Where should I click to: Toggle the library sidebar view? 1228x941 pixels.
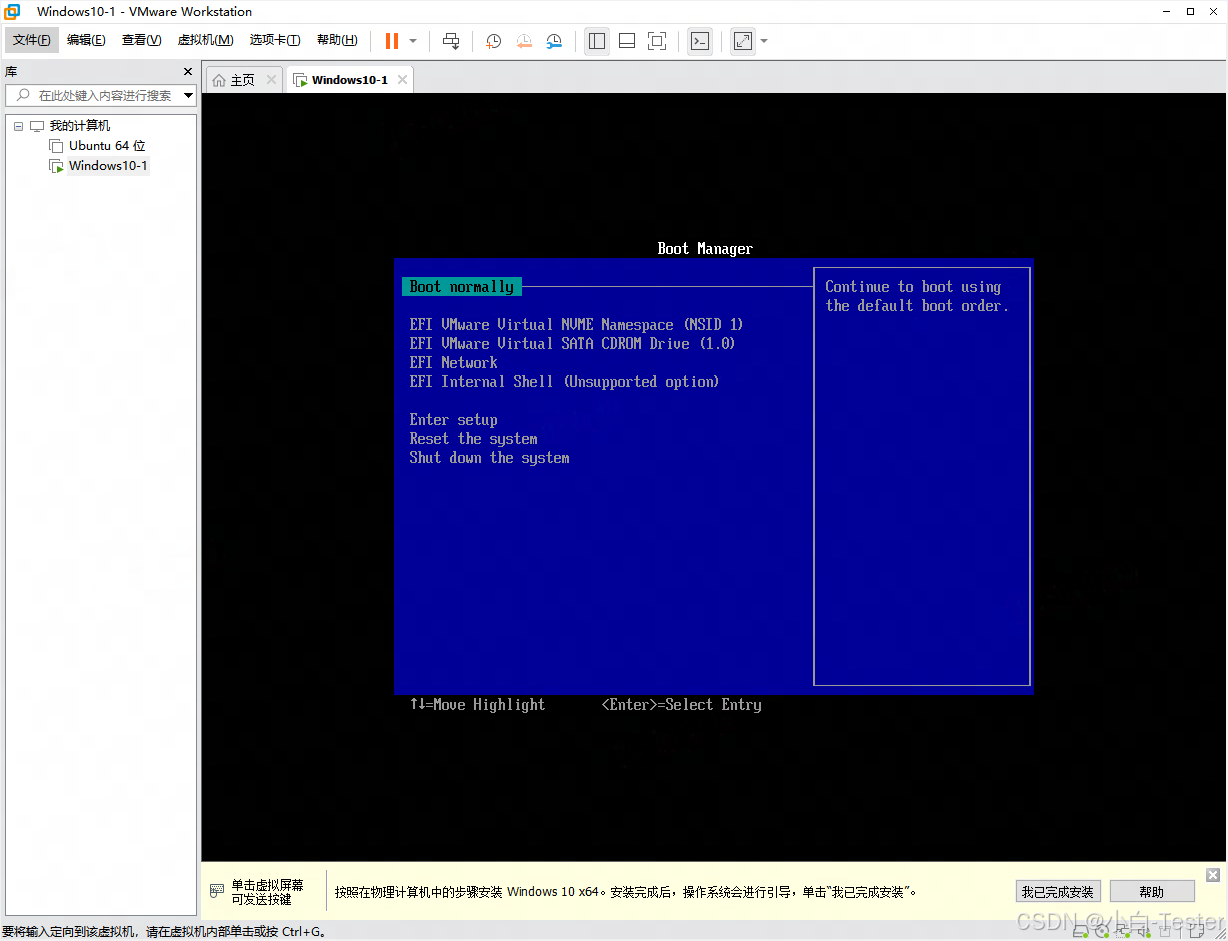(597, 41)
